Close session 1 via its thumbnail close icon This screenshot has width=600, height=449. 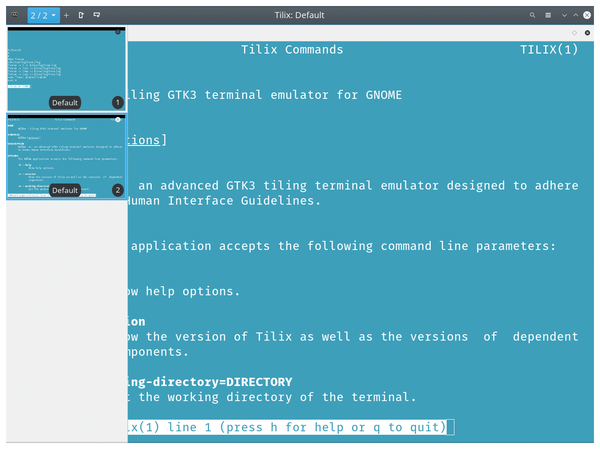118,32
